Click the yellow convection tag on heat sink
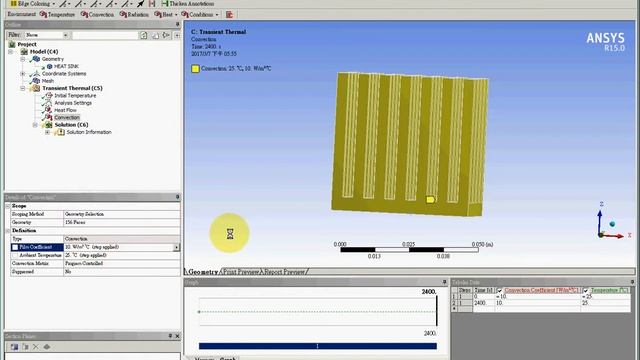This screenshot has height=360, width=640. [430, 200]
